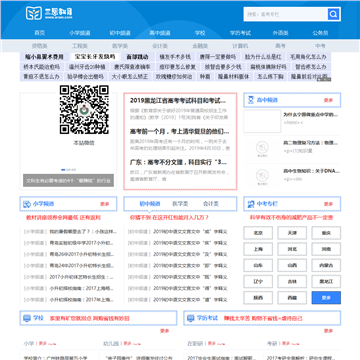The image size is (360, 360).
Task: Select 资格类 in the gray sub-navigation
Action: coord(40,46)
